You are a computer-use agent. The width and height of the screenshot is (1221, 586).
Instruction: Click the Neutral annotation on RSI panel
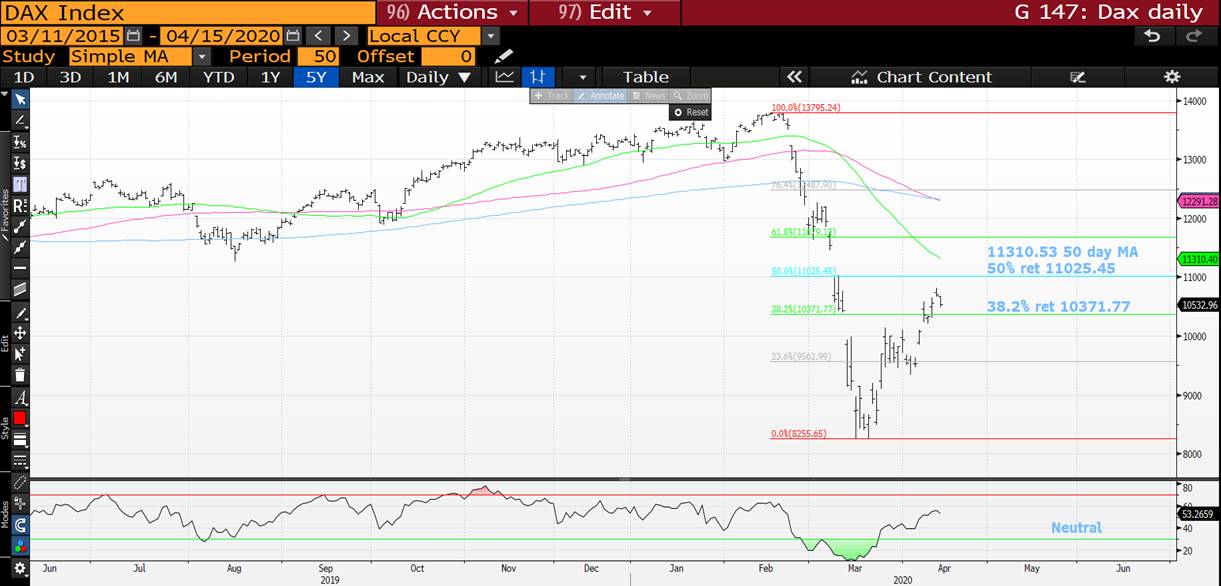point(1076,527)
